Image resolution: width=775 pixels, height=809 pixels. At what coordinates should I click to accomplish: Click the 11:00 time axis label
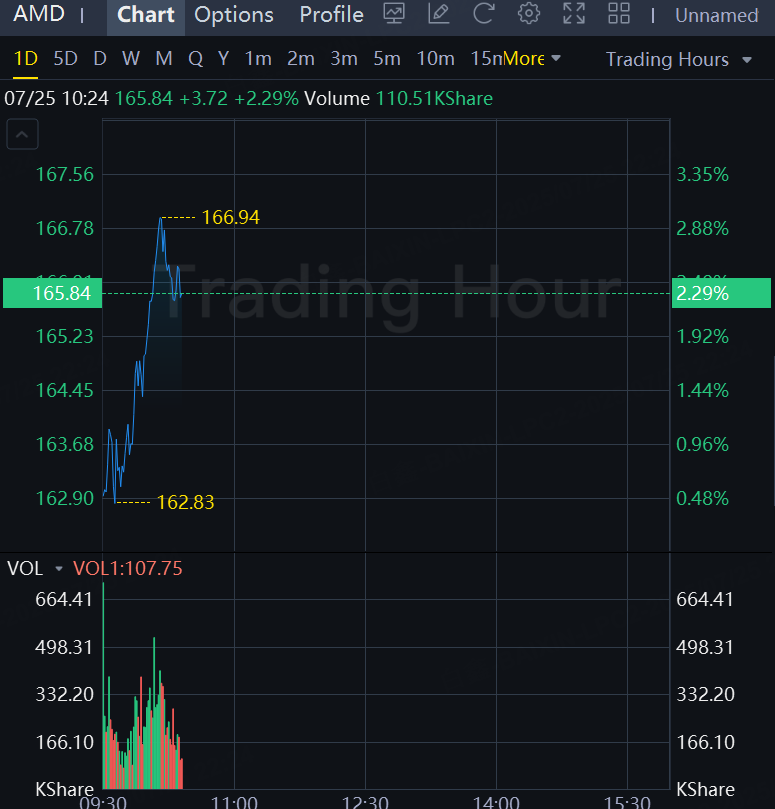(x=234, y=802)
